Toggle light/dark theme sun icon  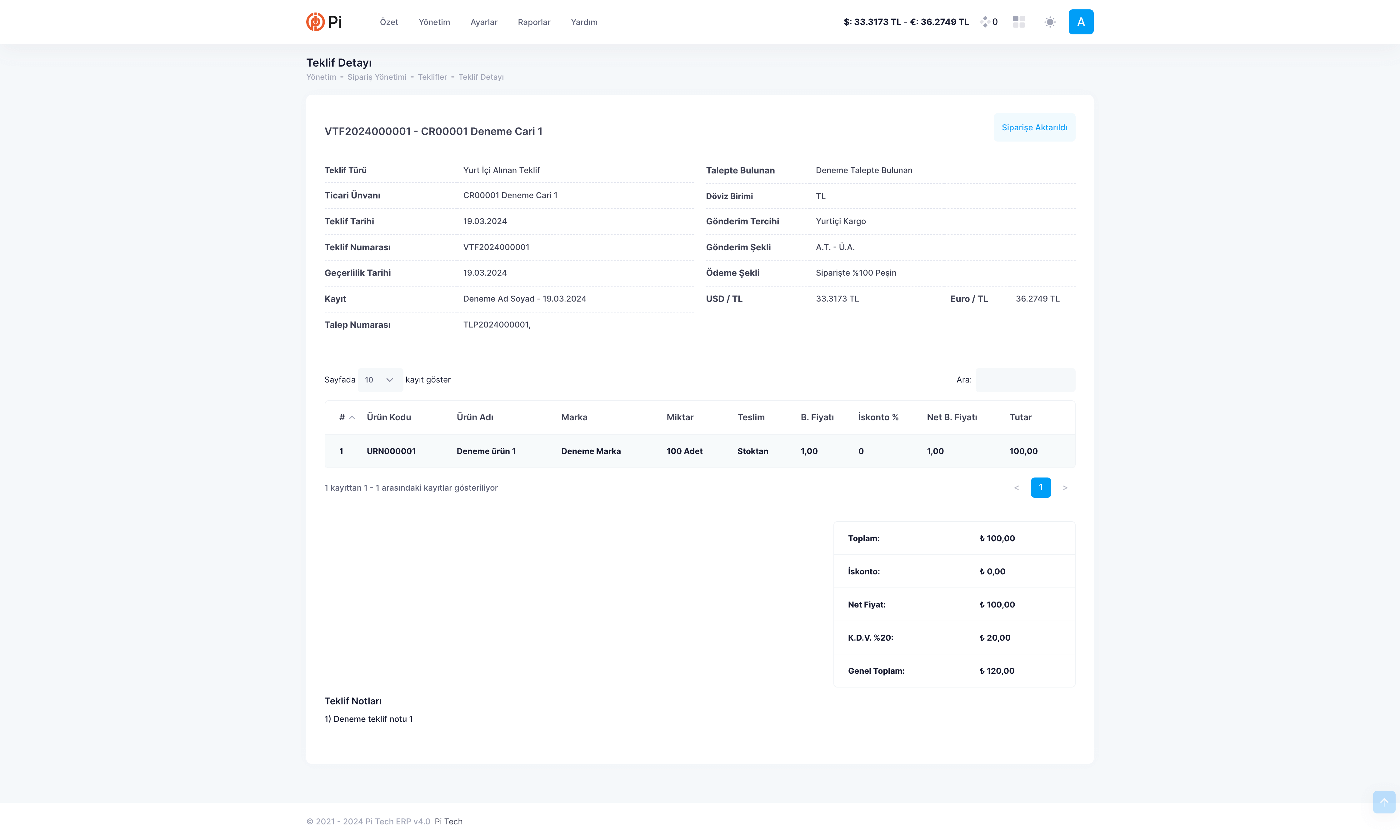click(x=1050, y=22)
